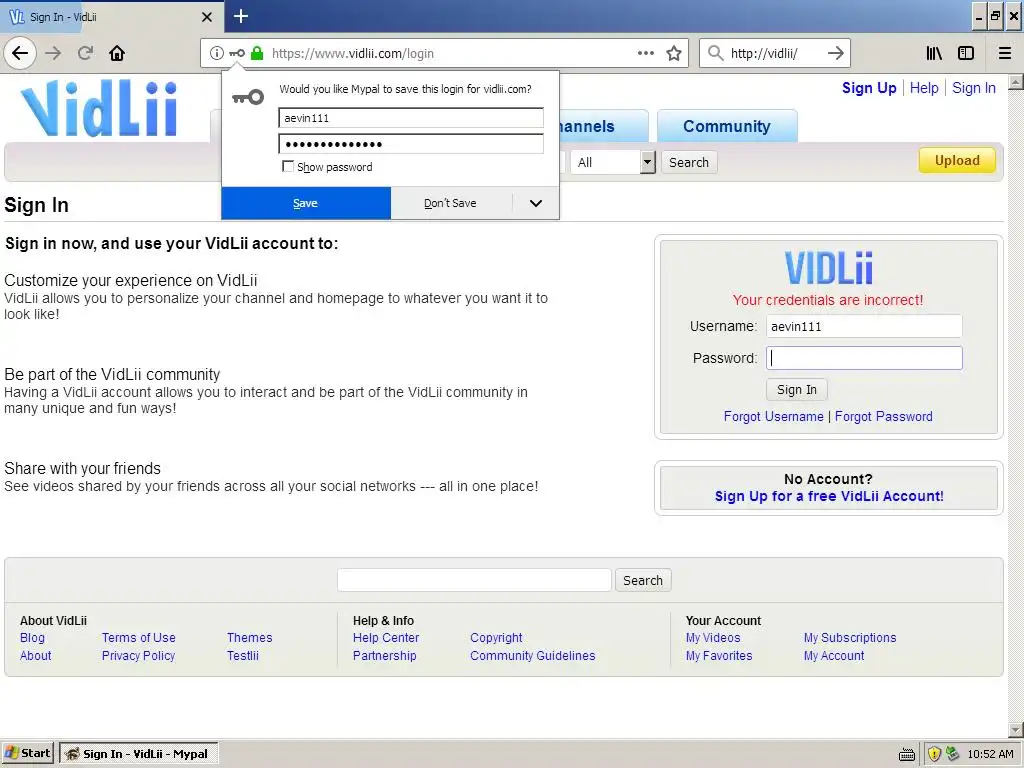Click the search go arrow
This screenshot has width=1024, height=768.
[835, 53]
